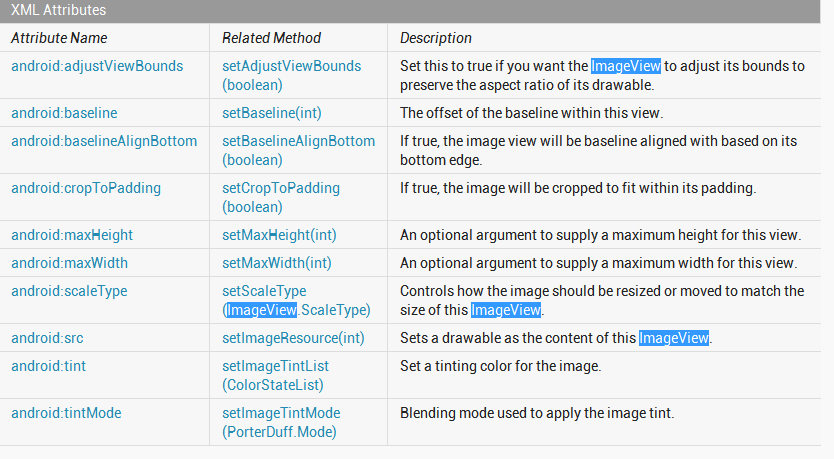
Task: Go to setBaseline(int) method
Action: 272,113
